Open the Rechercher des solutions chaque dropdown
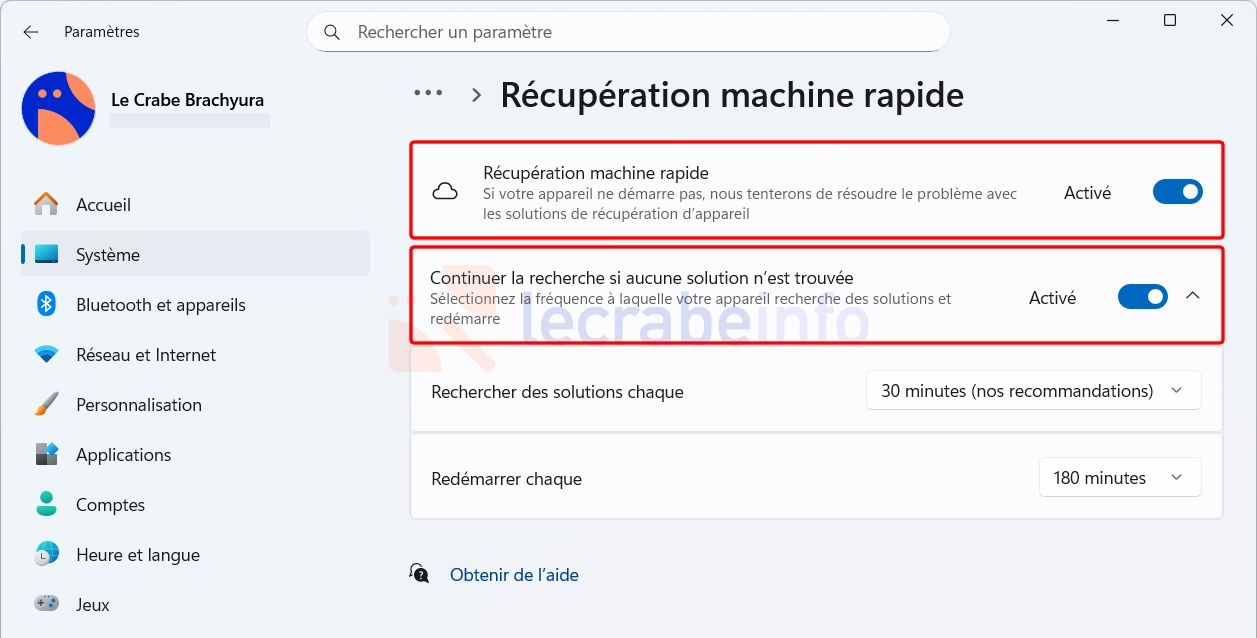The width and height of the screenshot is (1257, 638). (x=1033, y=391)
